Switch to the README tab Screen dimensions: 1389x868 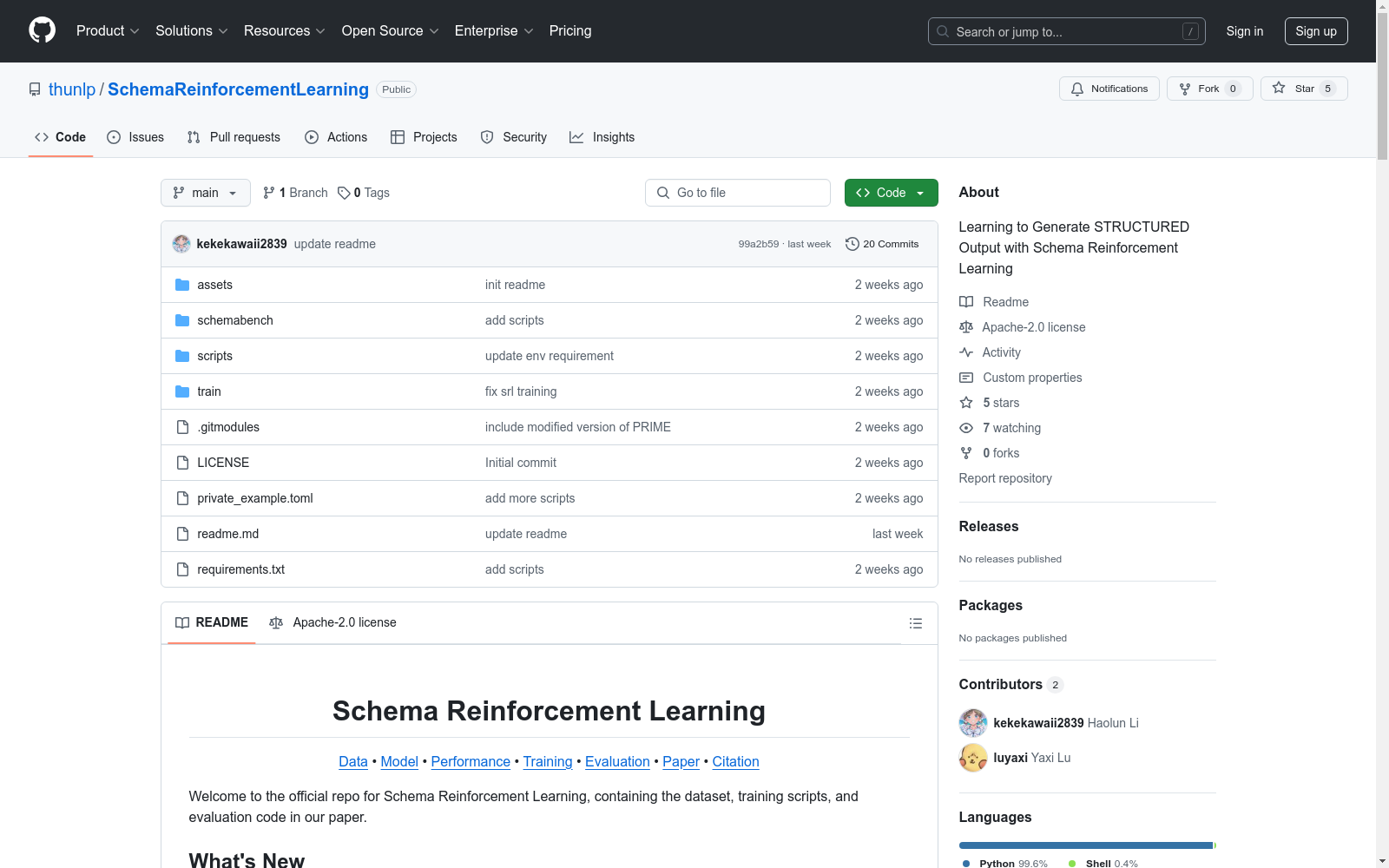(x=212, y=622)
